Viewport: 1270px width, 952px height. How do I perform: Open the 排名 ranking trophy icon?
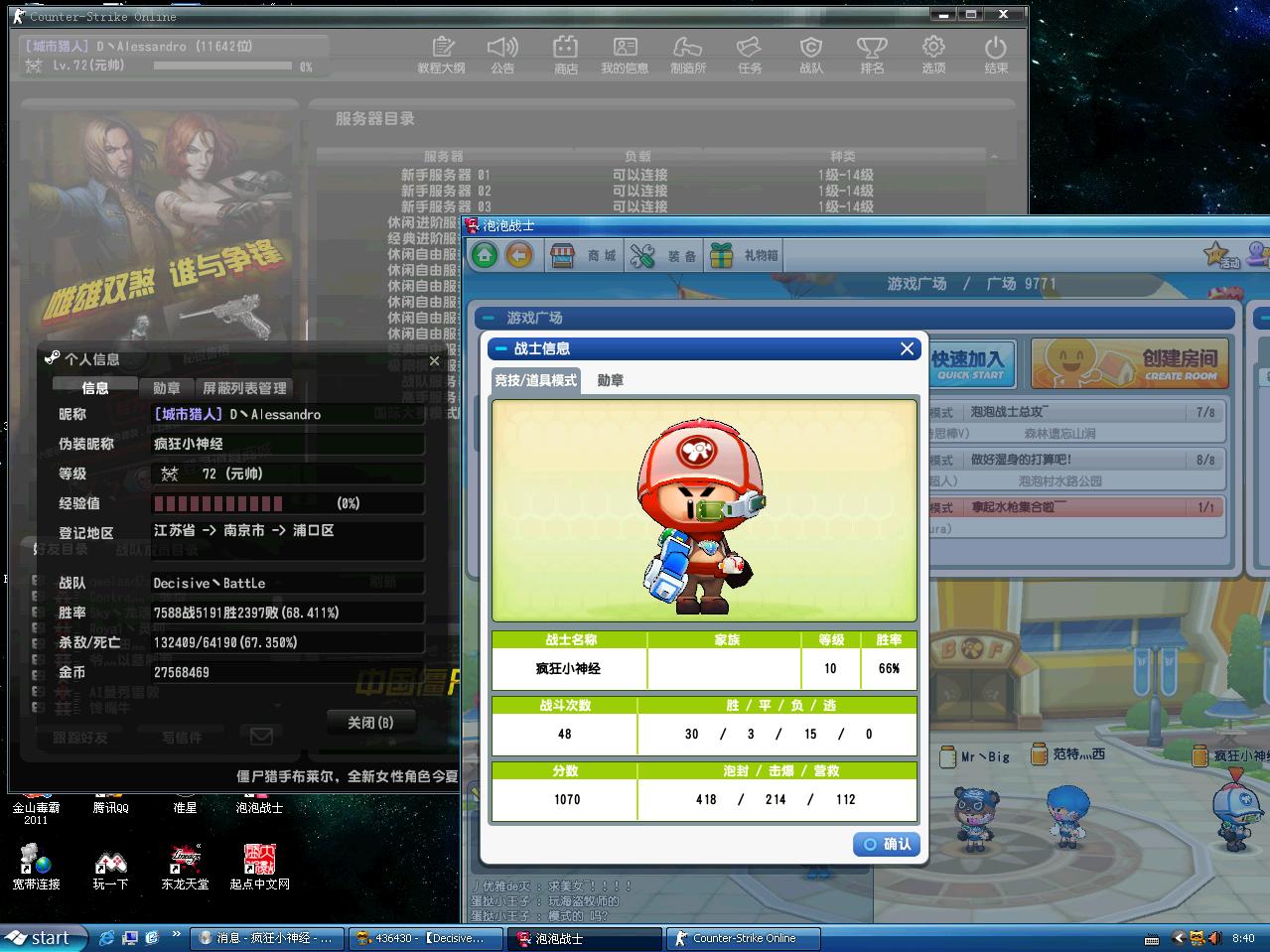[872, 55]
